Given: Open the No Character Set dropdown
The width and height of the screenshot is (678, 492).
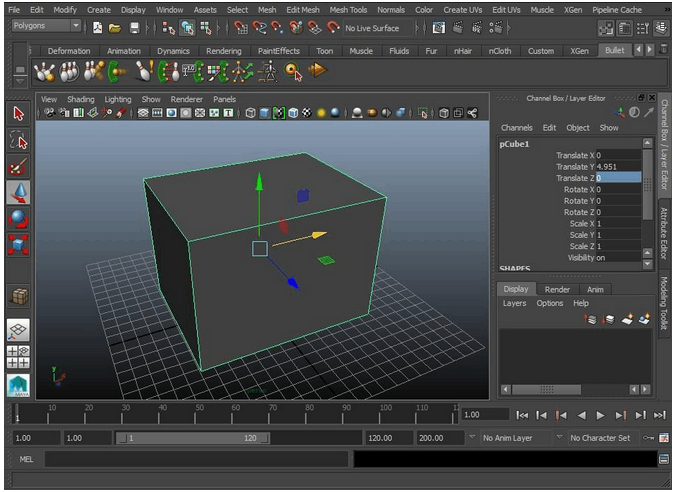Looking at the screenshot, I should pyautogui.click(x=599, y=438).
